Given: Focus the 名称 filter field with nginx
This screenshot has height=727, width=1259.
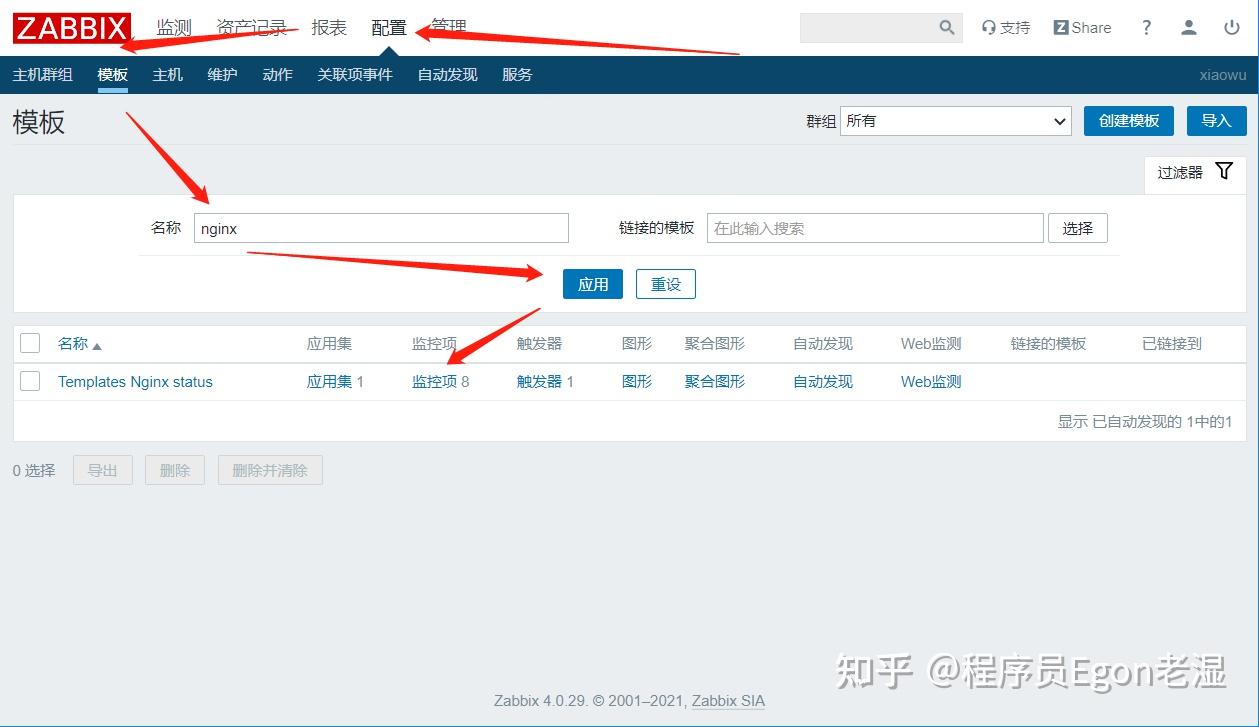Looking at the screenshot, I should (x=381, y=228).
